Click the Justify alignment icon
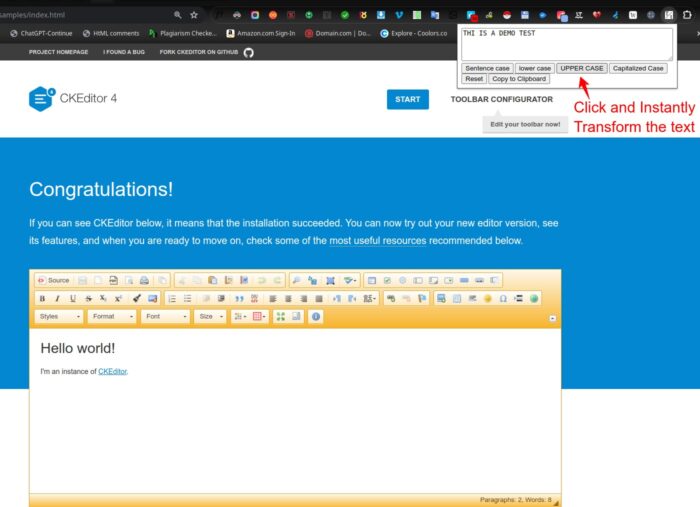 (319, 299)
